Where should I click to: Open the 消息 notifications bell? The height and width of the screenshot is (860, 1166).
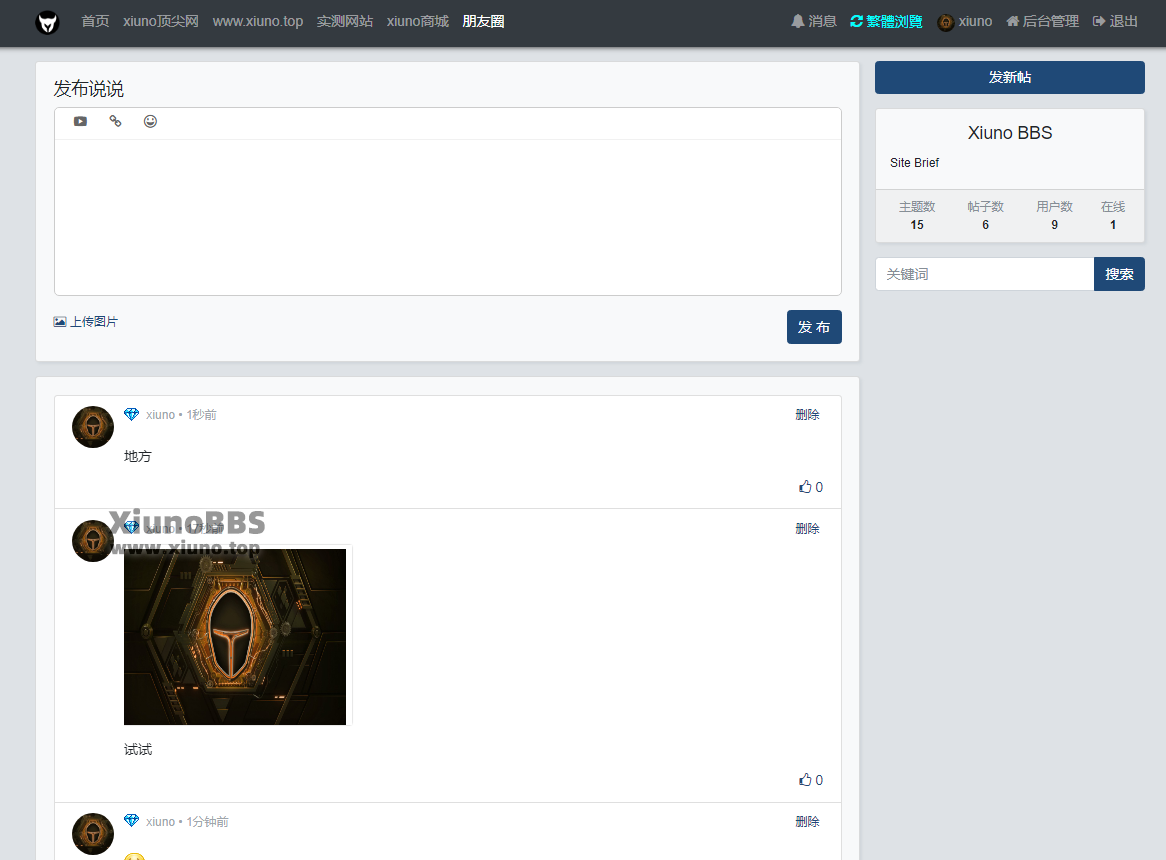[x=814, y=22]
